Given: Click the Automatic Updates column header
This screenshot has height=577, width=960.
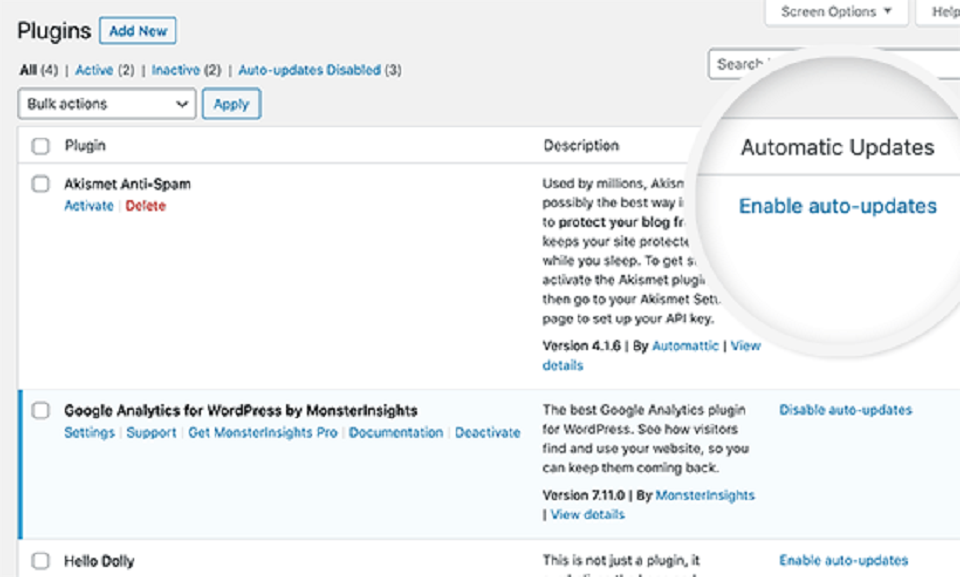Looking at the screenshot, I should pyautogui.click(x=838, y=148).
